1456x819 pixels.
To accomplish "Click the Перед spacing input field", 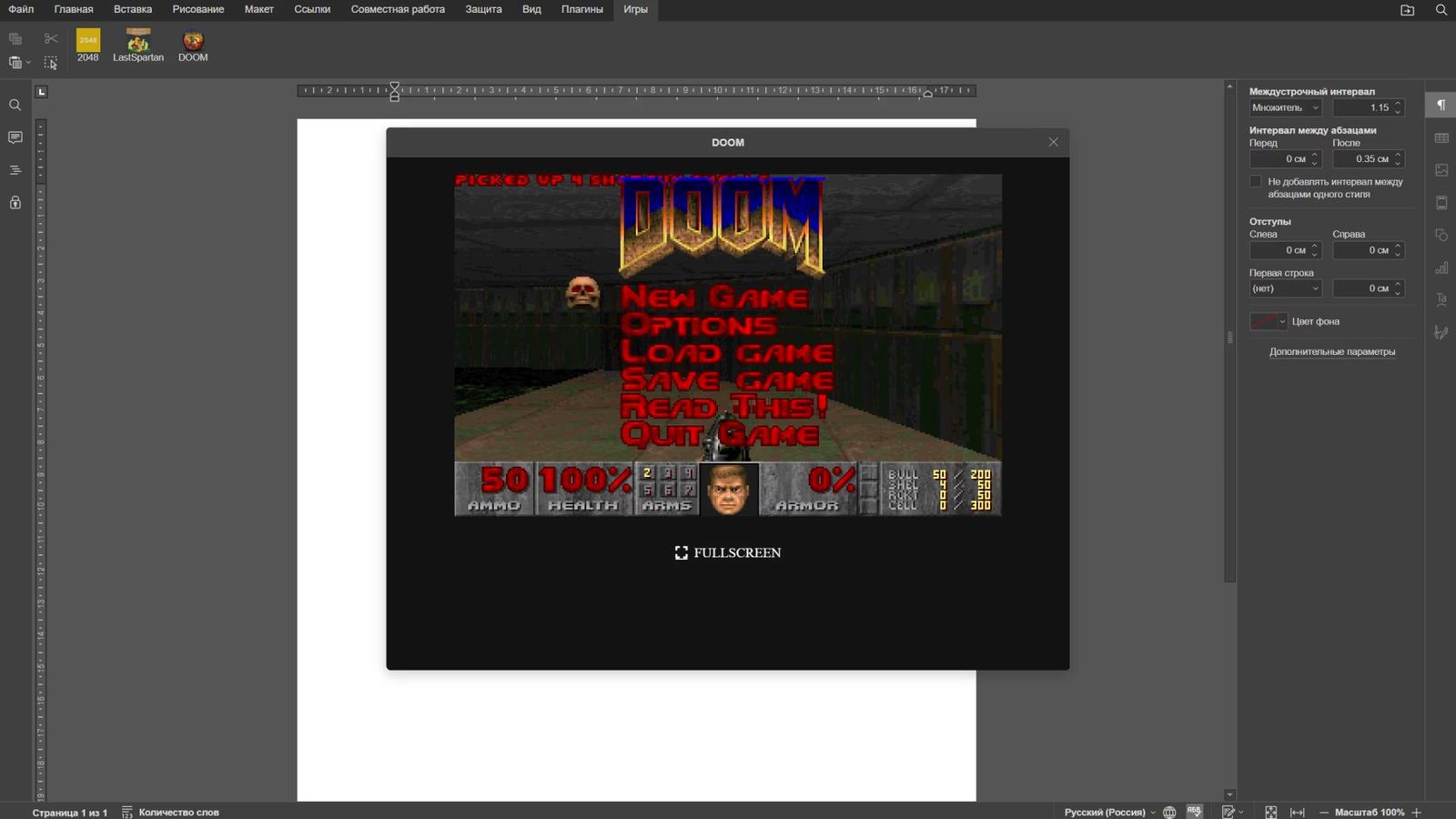I will (1285, 159).
